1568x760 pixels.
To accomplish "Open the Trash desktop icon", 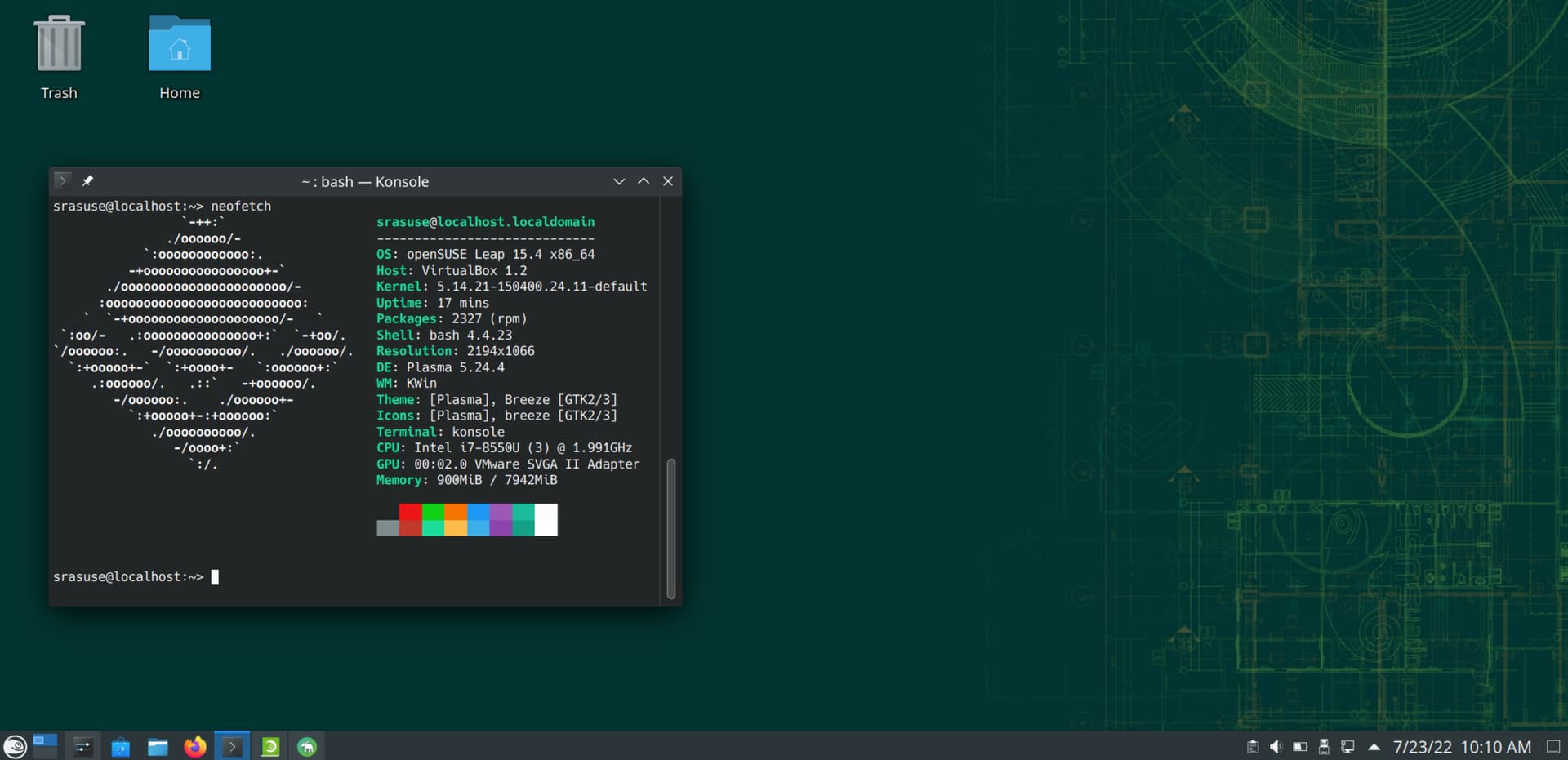I will (x=59, y=57).
